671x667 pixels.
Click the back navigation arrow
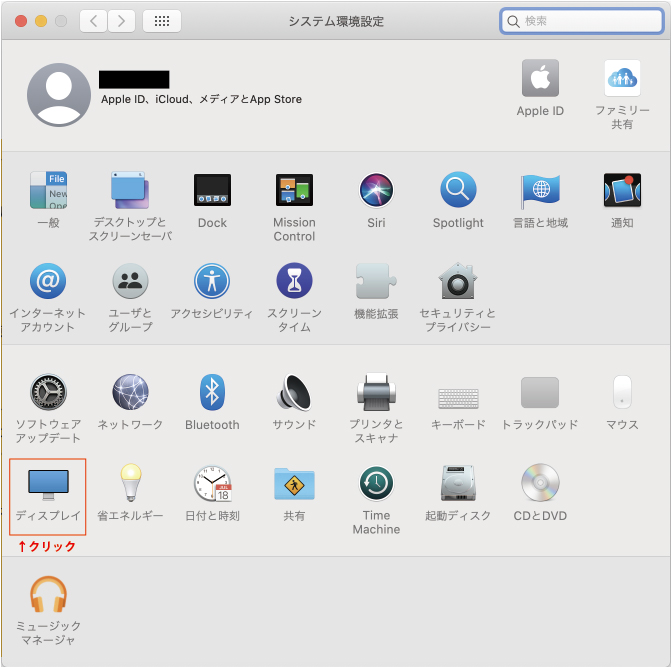click(x=93, y=21)
